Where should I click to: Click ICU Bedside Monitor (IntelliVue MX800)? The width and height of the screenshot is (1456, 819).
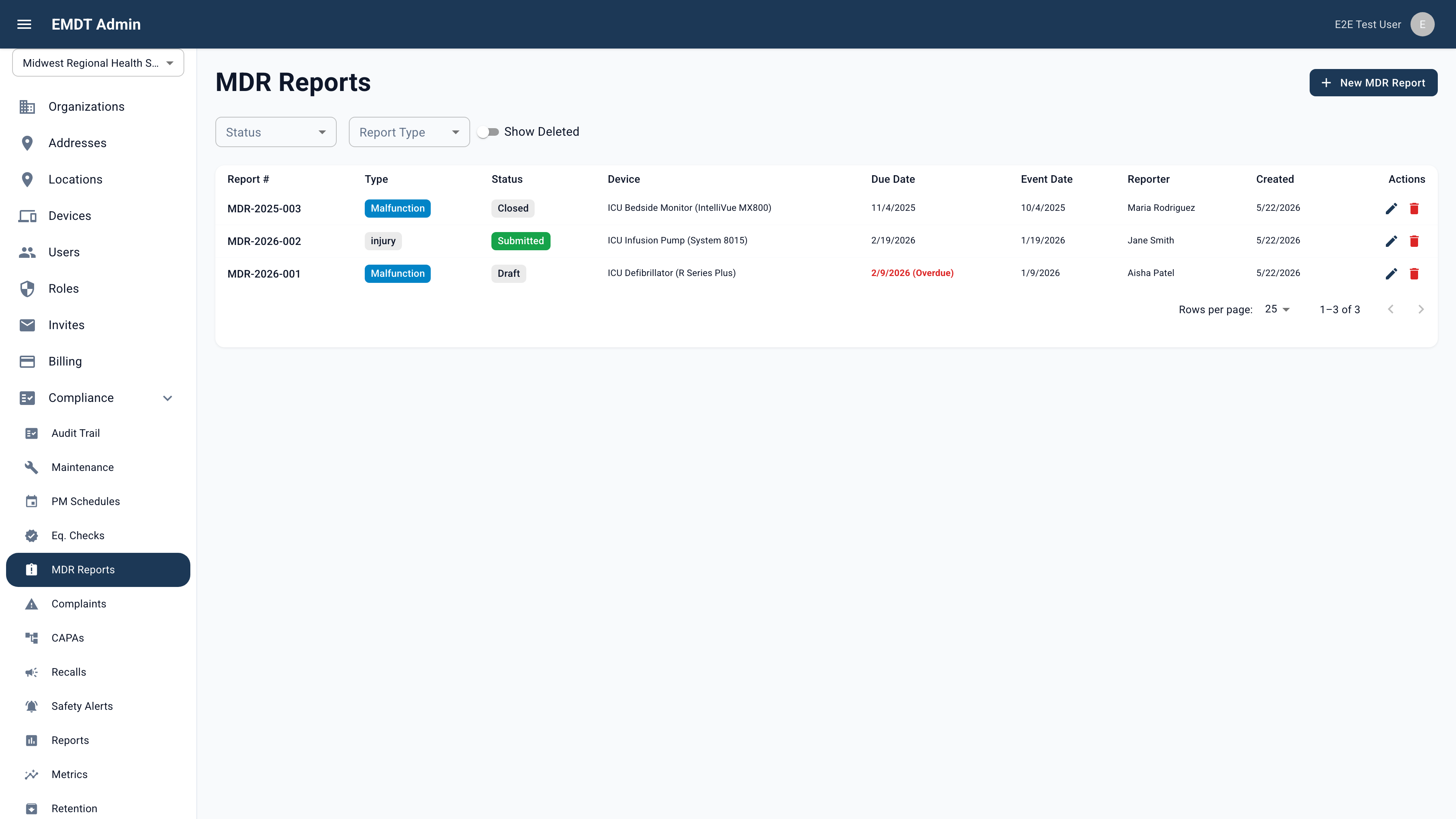[x=689, y=208]
